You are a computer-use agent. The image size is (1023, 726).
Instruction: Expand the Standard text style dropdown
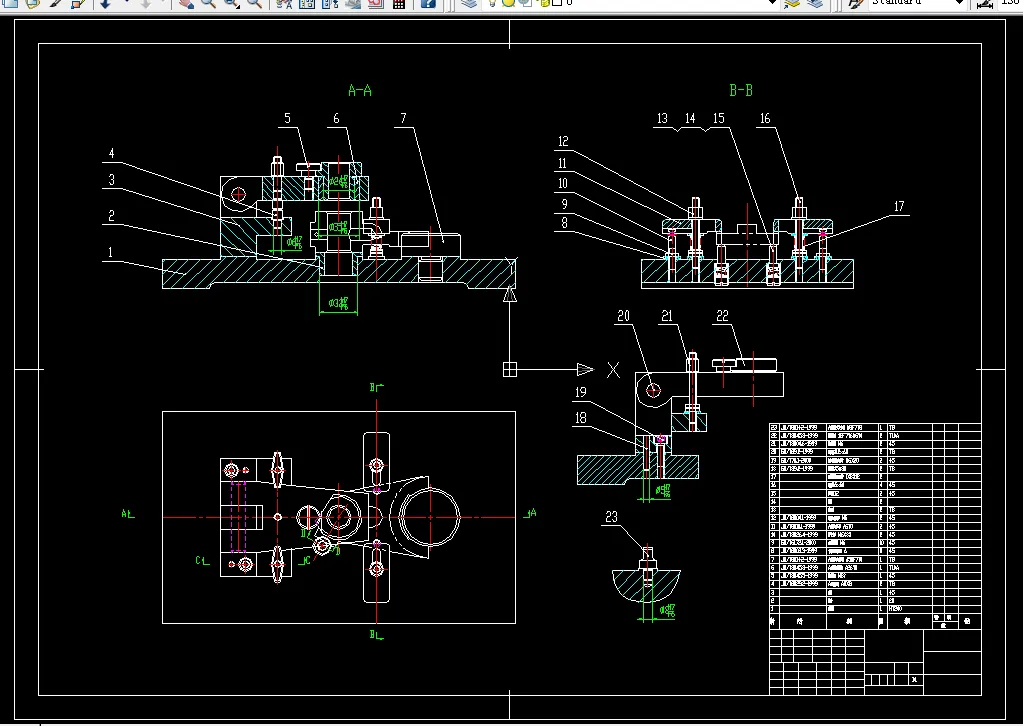point(959,3)
